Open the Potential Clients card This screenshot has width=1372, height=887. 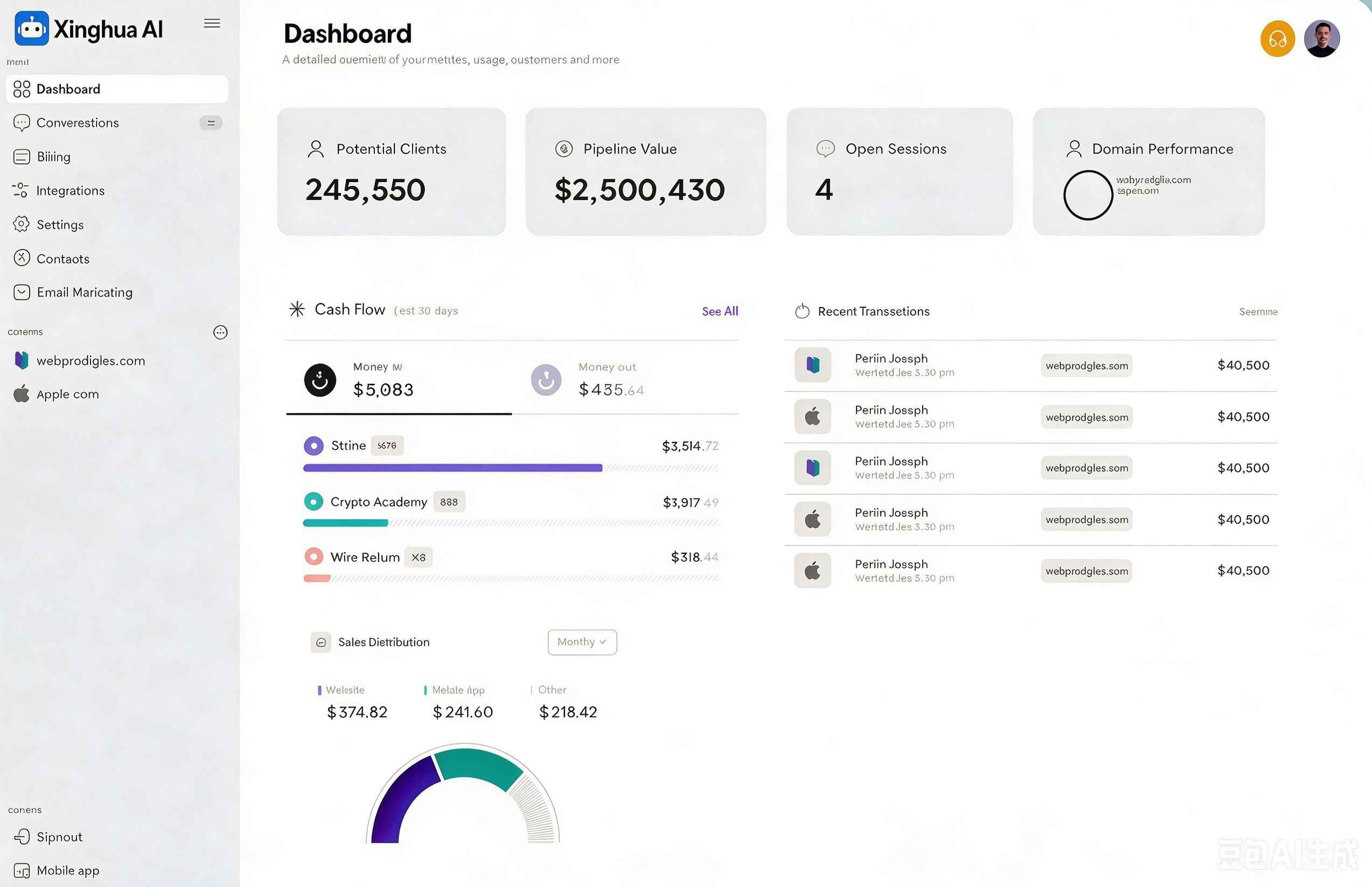(392, 172)
